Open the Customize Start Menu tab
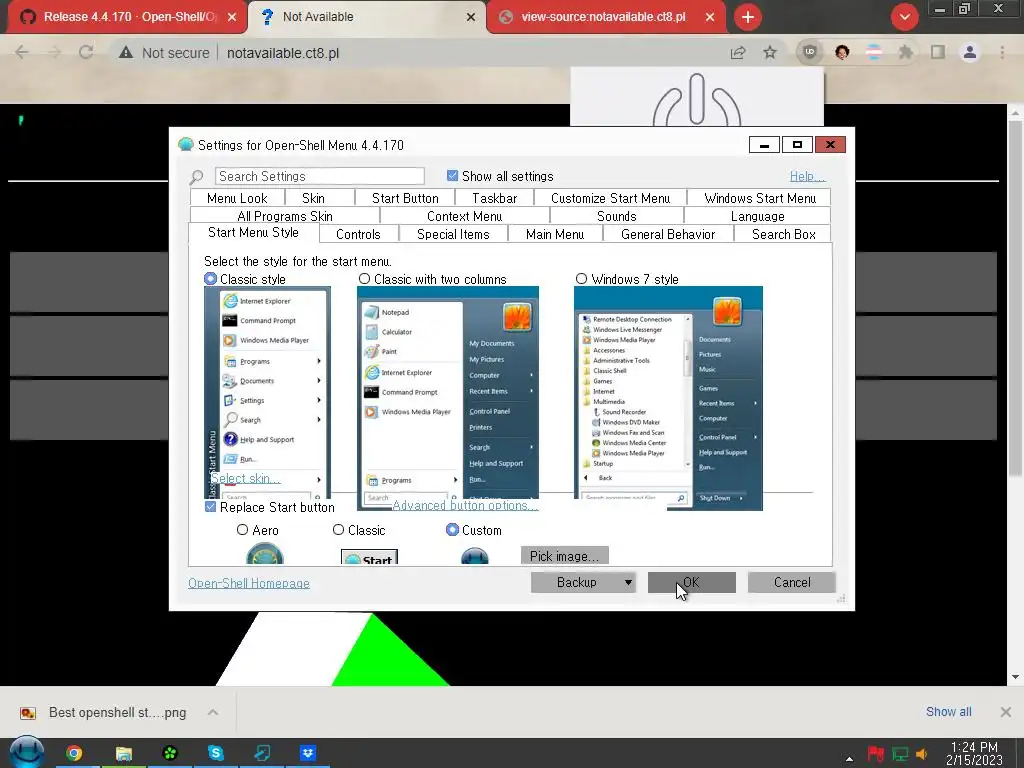 pos(610,198)
